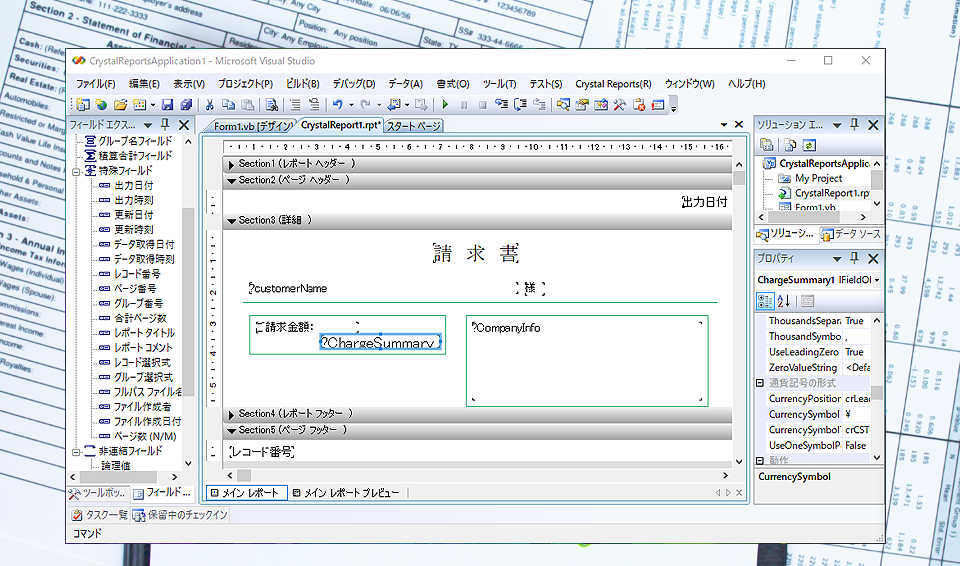The width and height of the screenshot is (960, 566).
Task: Open Object Browser toolbar icon
Action: tap(601, 105)
